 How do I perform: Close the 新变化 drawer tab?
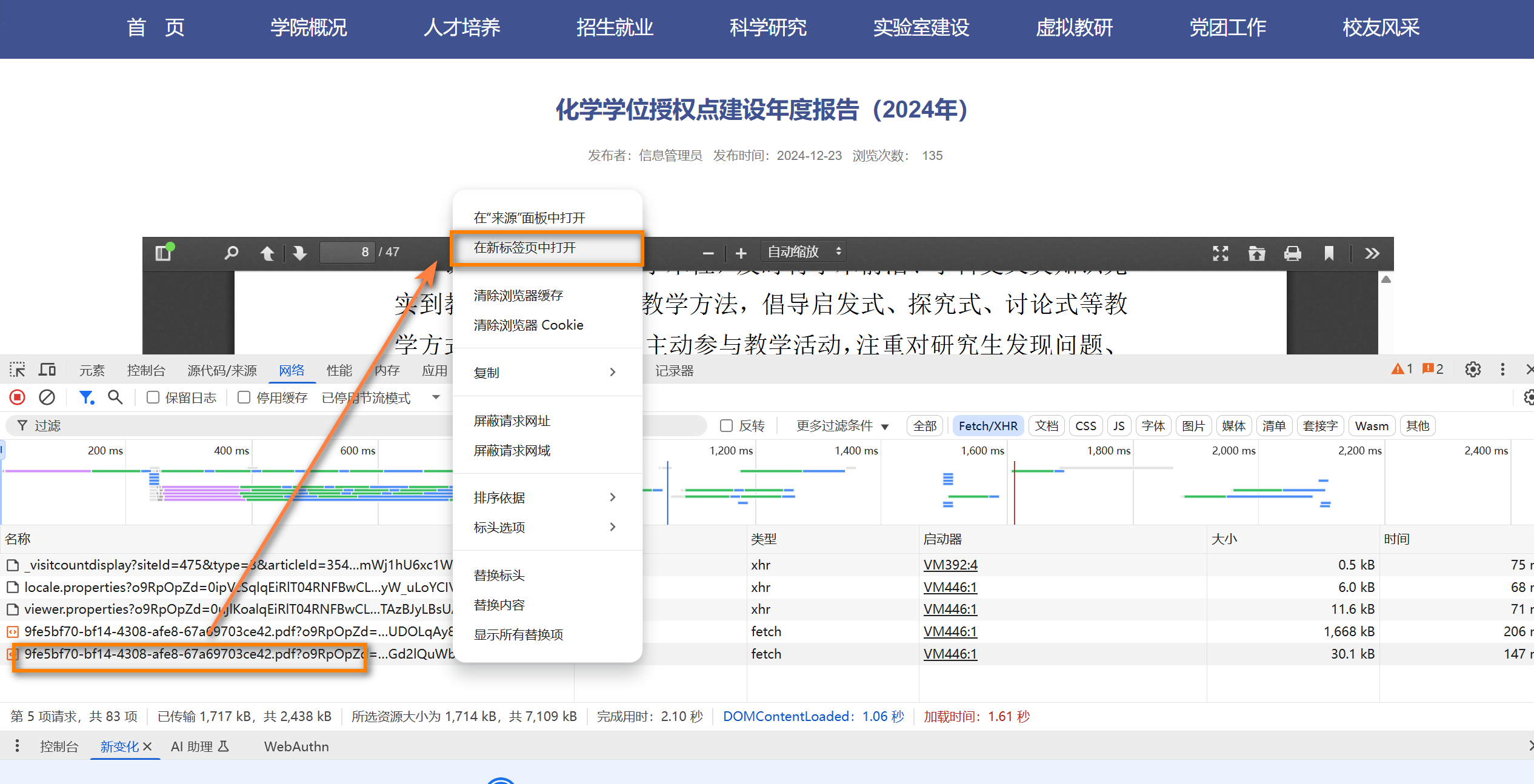click(147, 746)
